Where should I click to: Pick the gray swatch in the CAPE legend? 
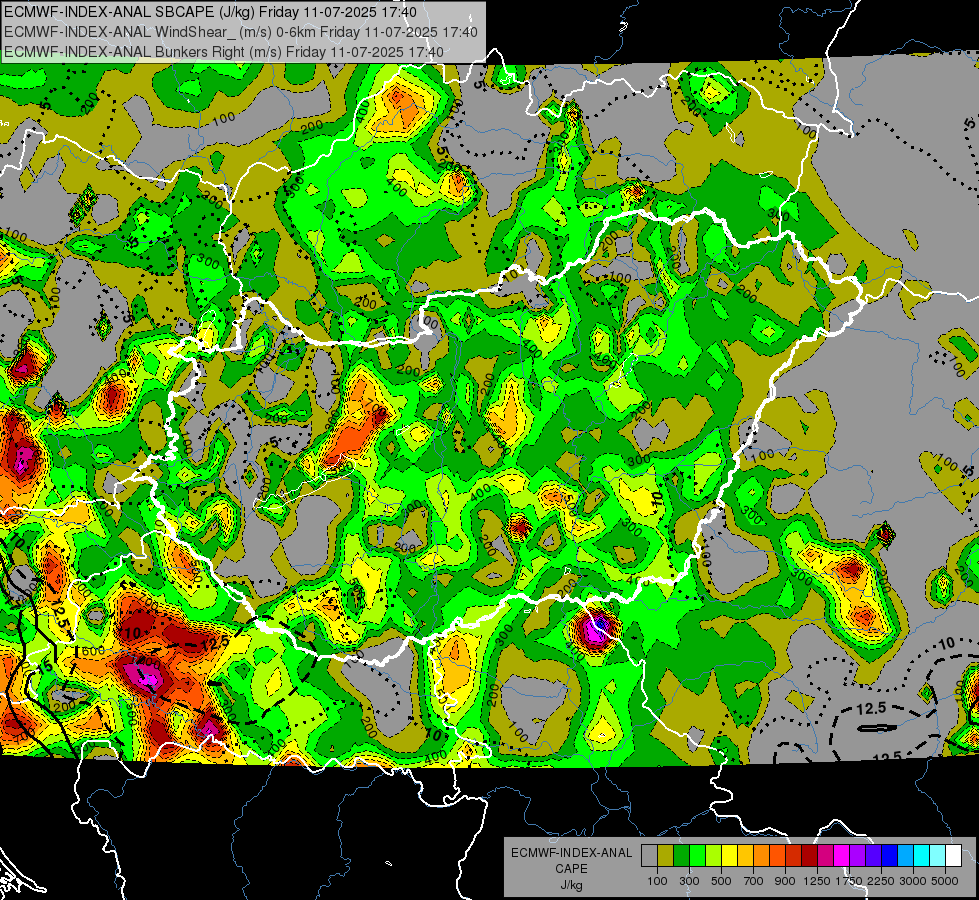coord(649,856)
